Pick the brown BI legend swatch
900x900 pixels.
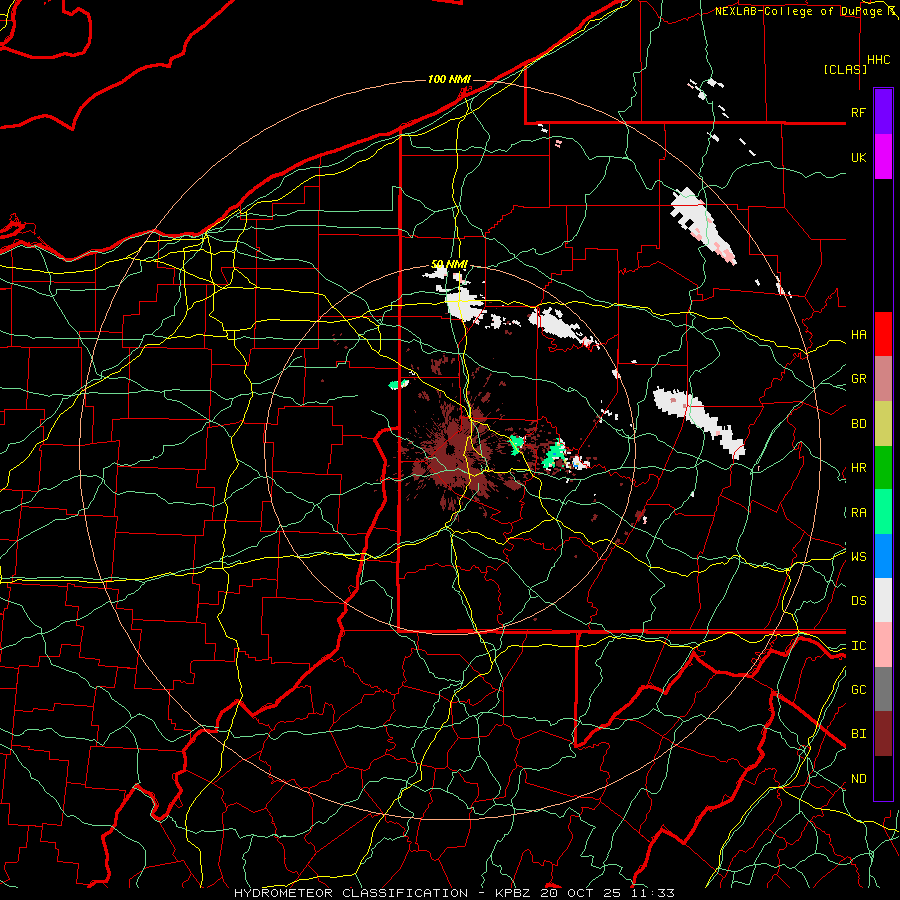883,734
